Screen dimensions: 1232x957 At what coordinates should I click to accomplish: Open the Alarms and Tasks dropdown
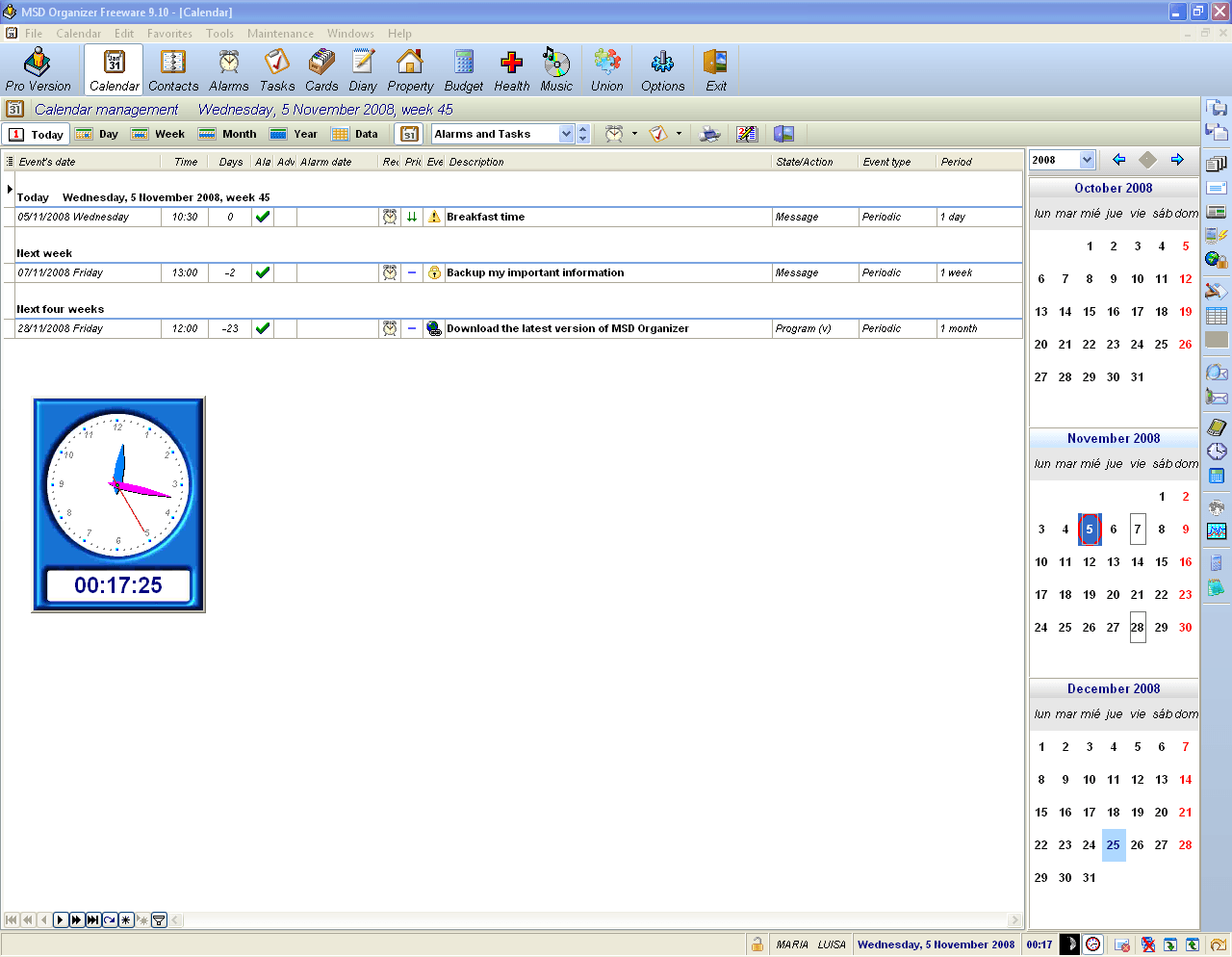click(566, 134)
